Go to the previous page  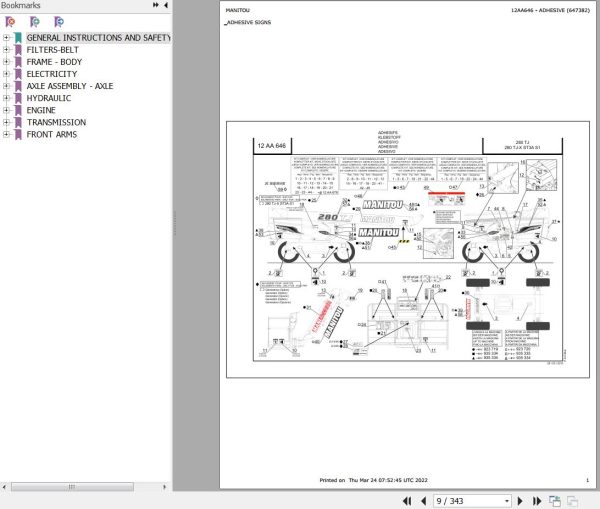[x=423, y=501]
